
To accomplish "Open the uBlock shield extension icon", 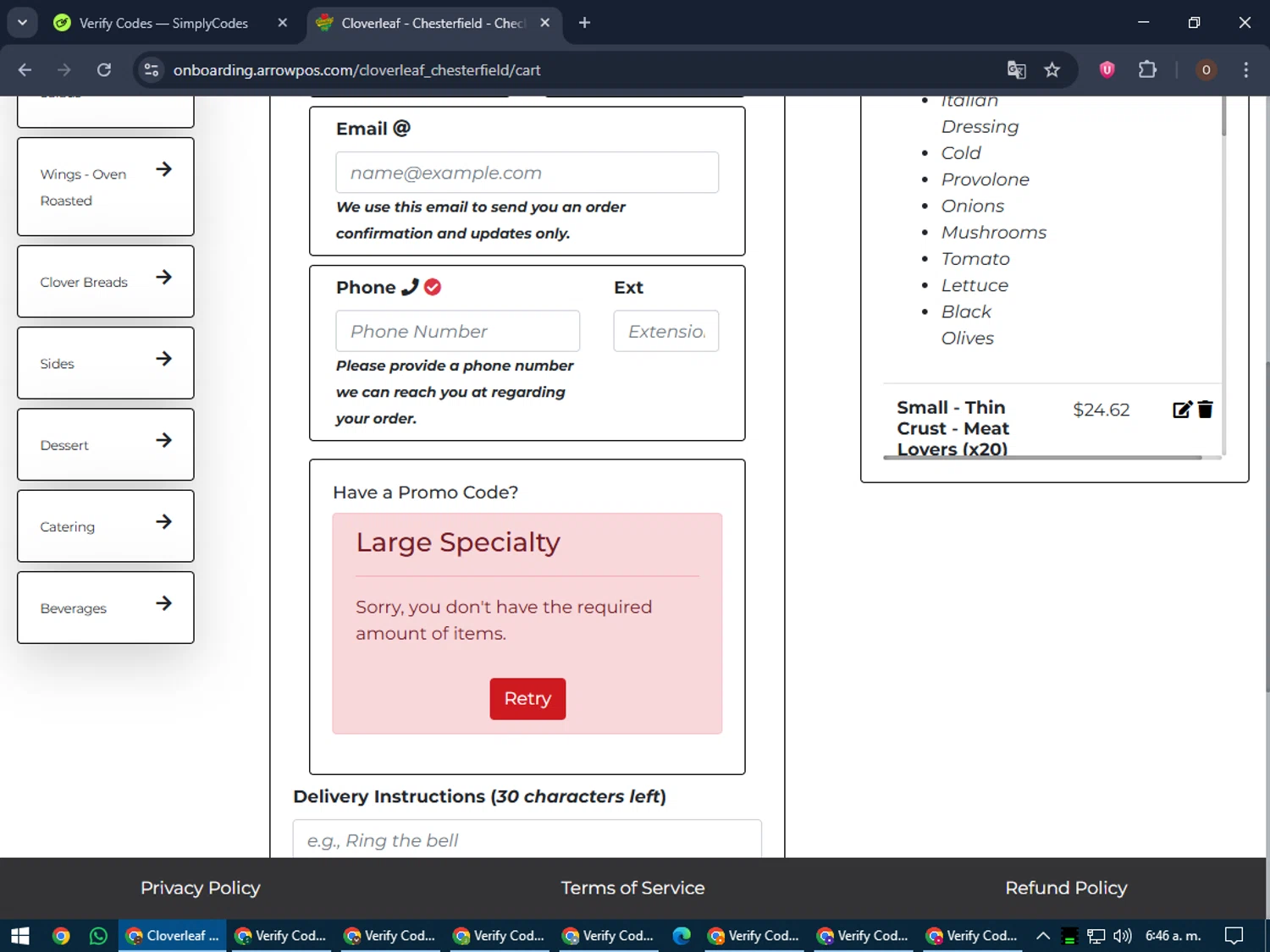I will pyautogui.click(x=1107, y=70).
